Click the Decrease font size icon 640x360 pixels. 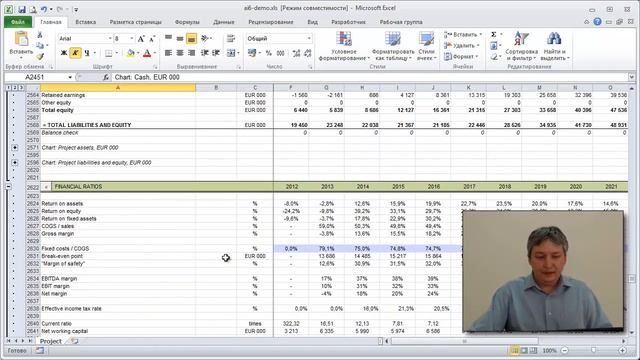[152, 39]
